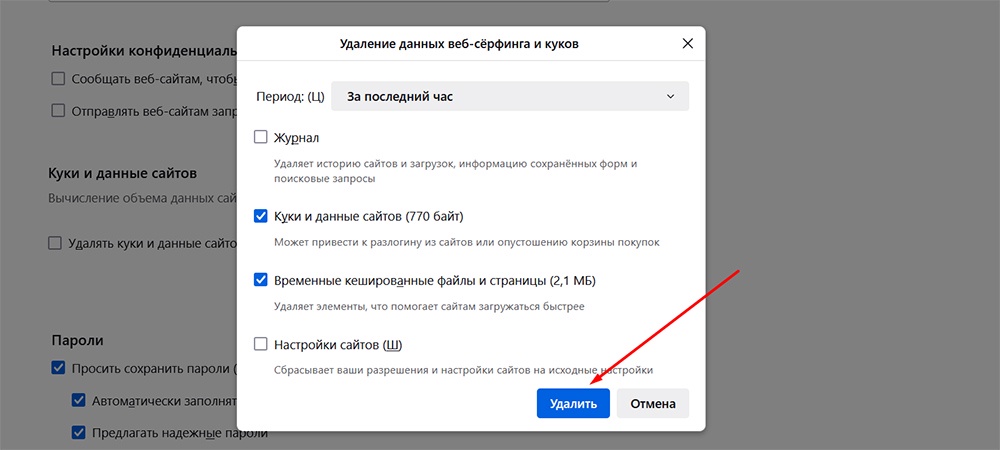Image resolution: width=1000 pixels, height=450 pixels.
Task: Close the data deletion dialog with X
Action: [687, 44]
